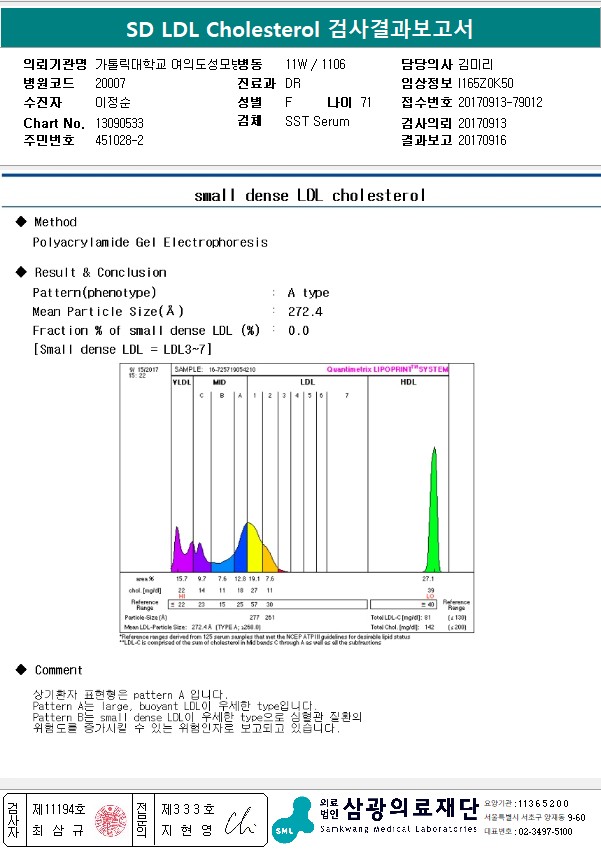This screenshot has height=858, width=601.
Task: Click phone number 02-3497-5100
Action: point(545,831)
